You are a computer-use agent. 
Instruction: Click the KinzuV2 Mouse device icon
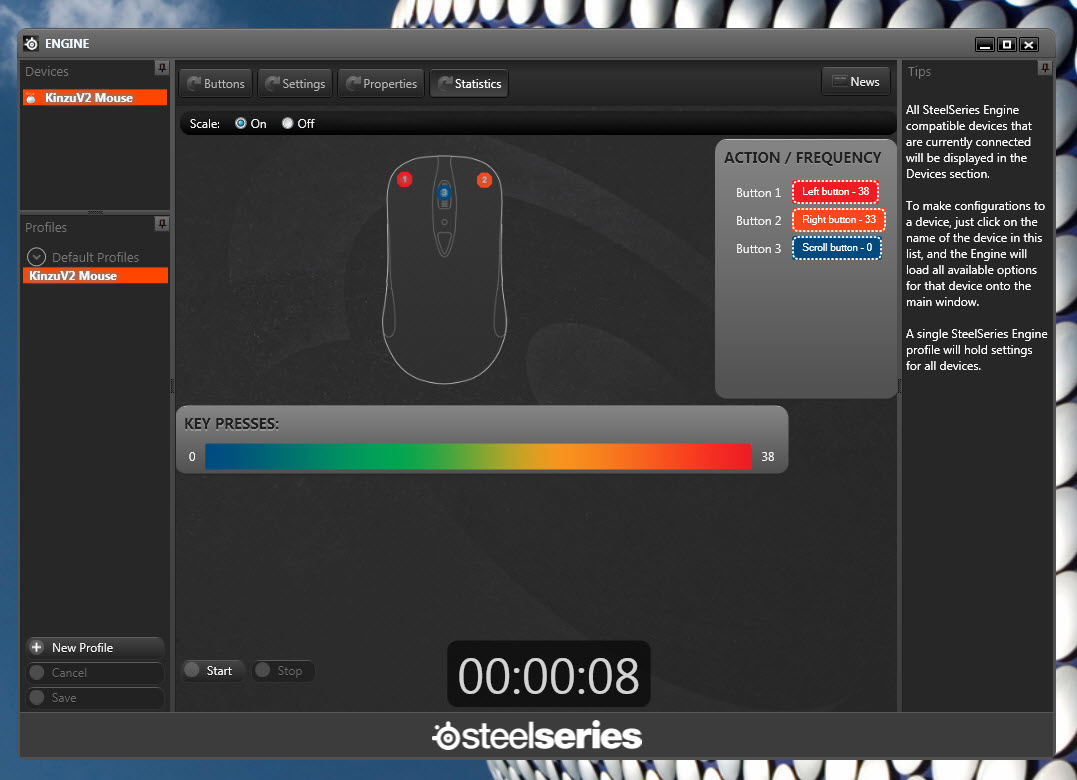(31, 98)
